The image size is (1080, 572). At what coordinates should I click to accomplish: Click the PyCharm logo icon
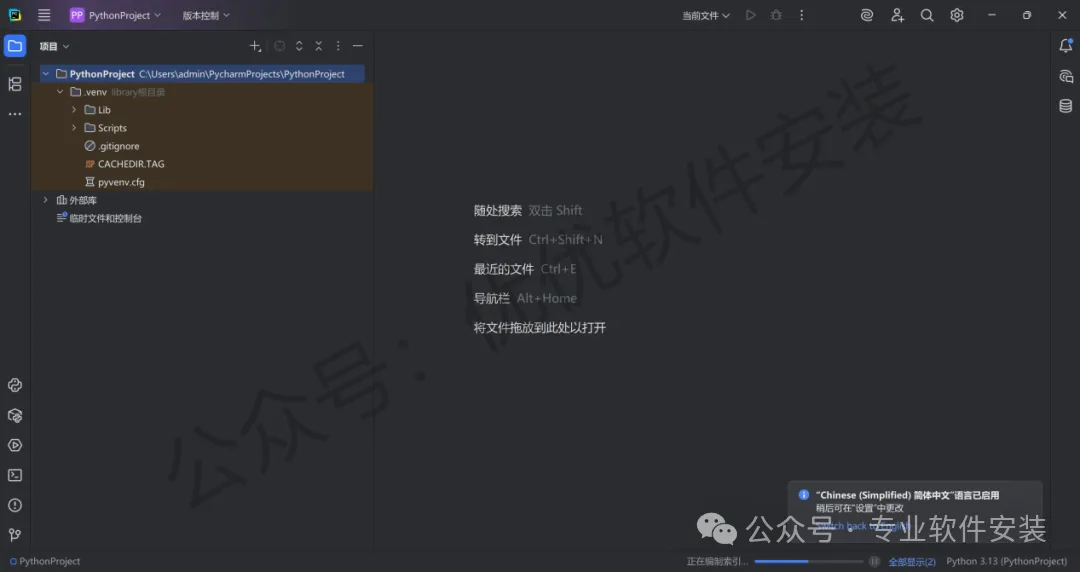click(14, 15)
